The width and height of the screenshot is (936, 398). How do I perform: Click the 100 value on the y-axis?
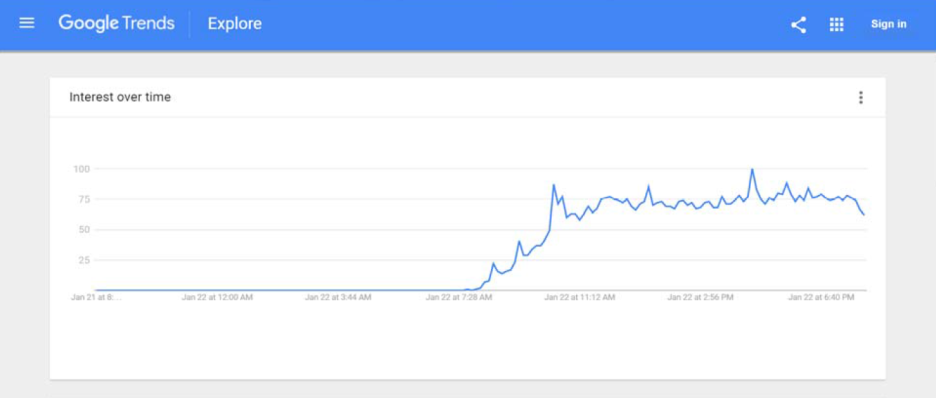click(81, 169)
